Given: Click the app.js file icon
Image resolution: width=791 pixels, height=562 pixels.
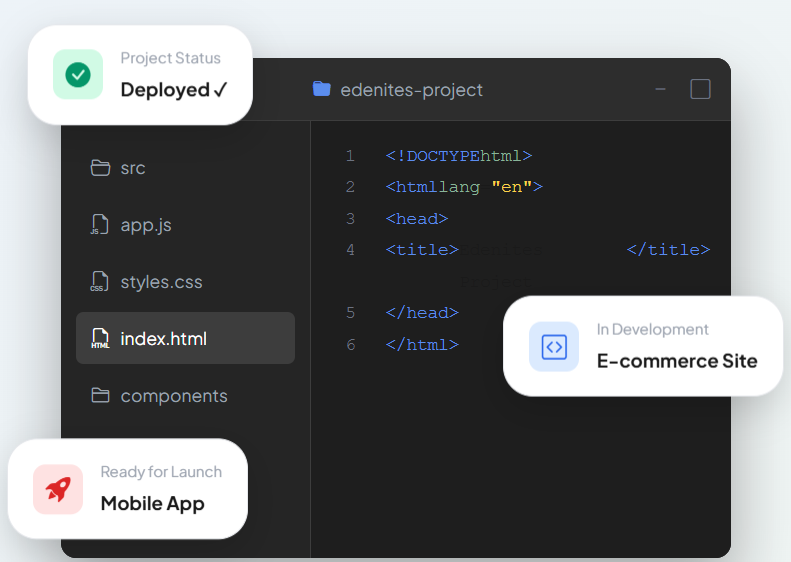Looking at the screenshot, I should [x=100, y=225].
